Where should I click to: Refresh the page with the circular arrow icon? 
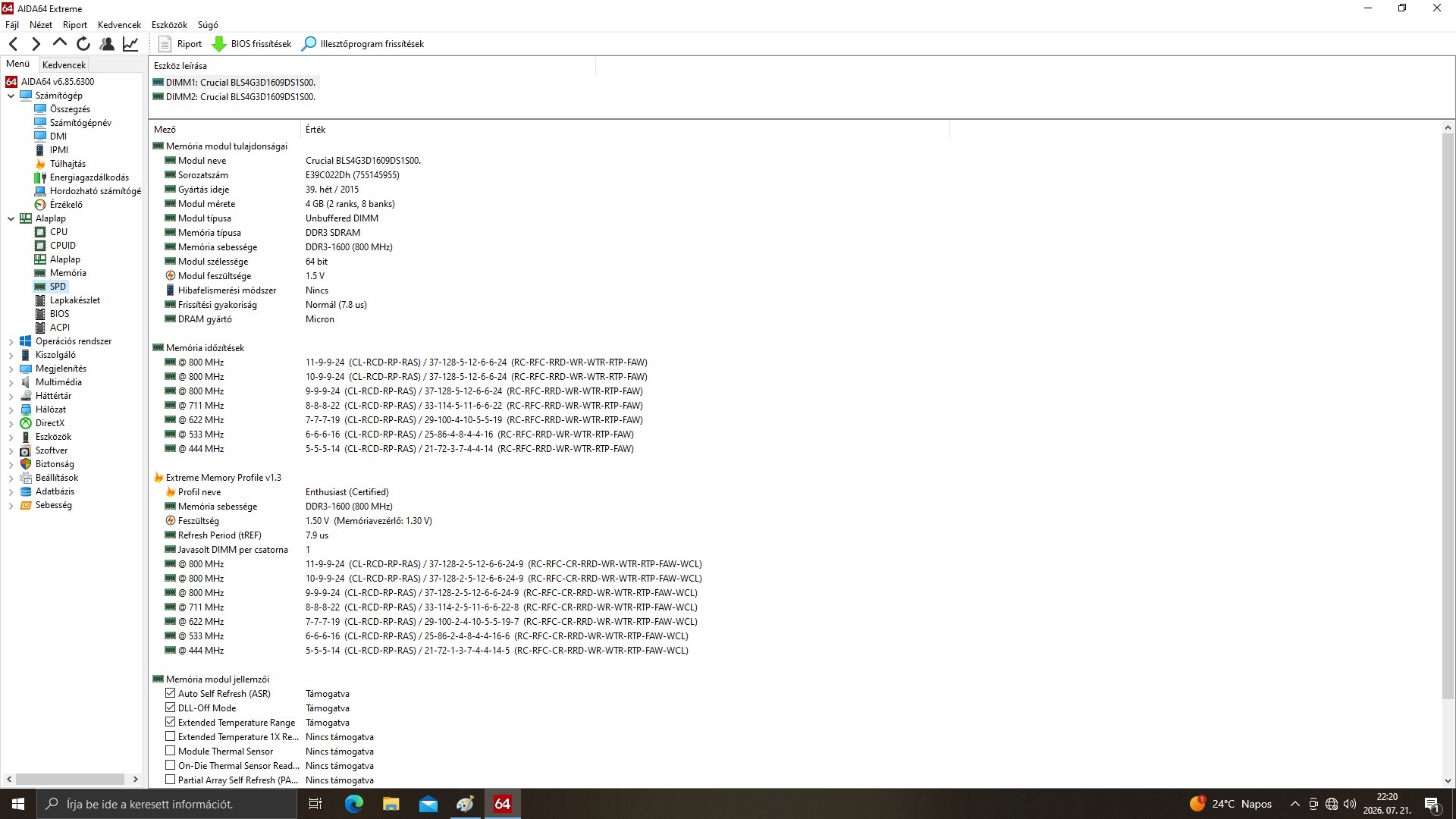83,44
